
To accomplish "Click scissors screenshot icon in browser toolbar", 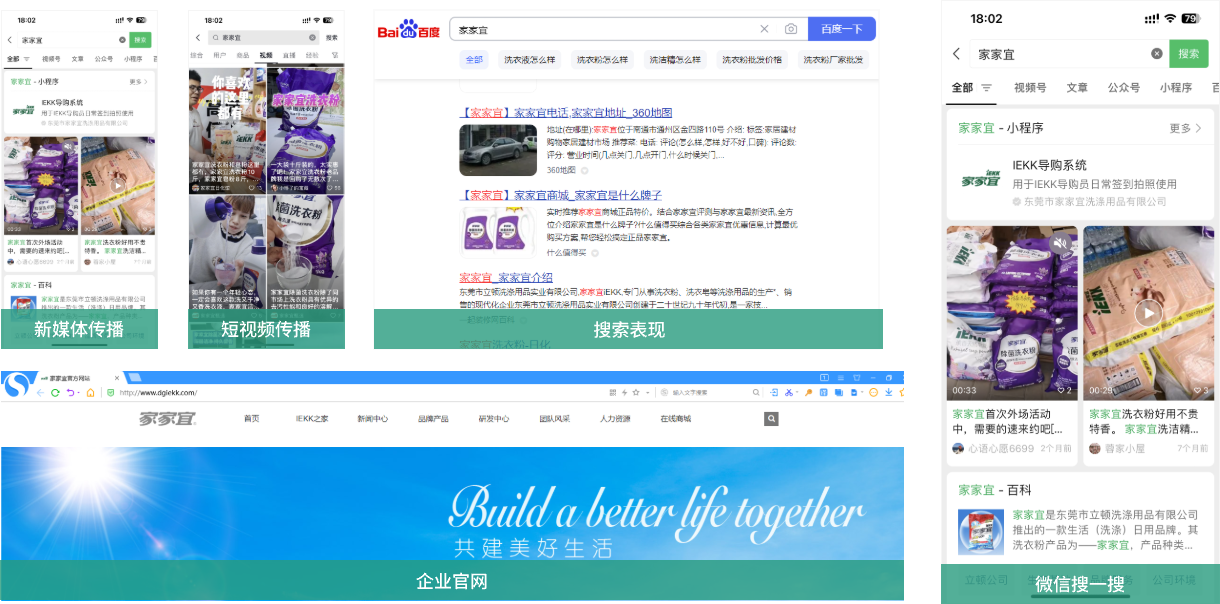I will coord(788,393).
